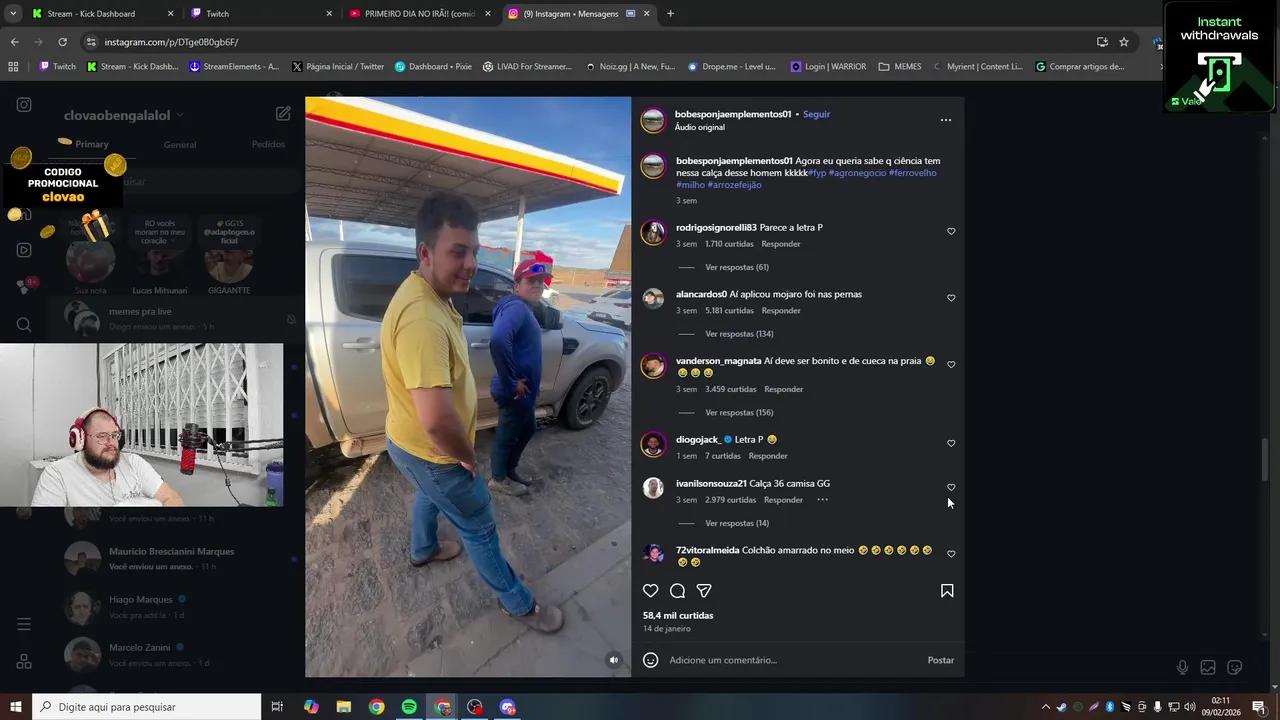Screen dimensions: 1280x720
Task: Click Postar to submit the comment
Action: click(940, 660)
